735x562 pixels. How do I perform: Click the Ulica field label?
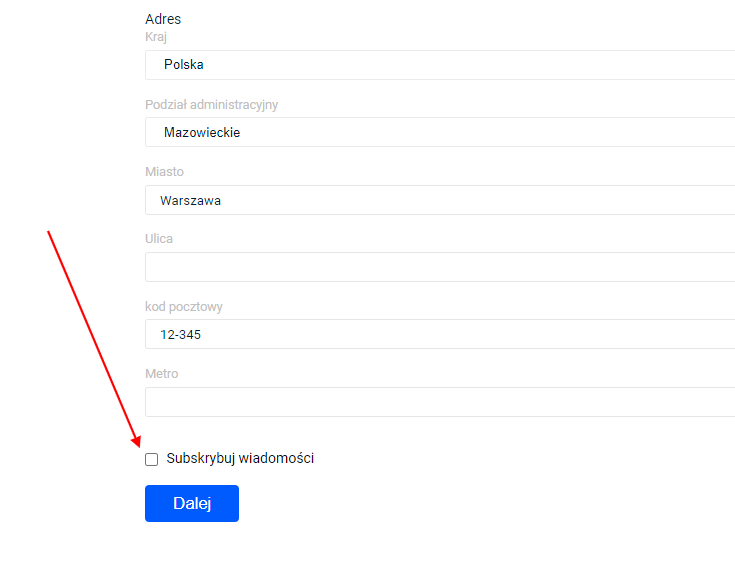(159, 239)
